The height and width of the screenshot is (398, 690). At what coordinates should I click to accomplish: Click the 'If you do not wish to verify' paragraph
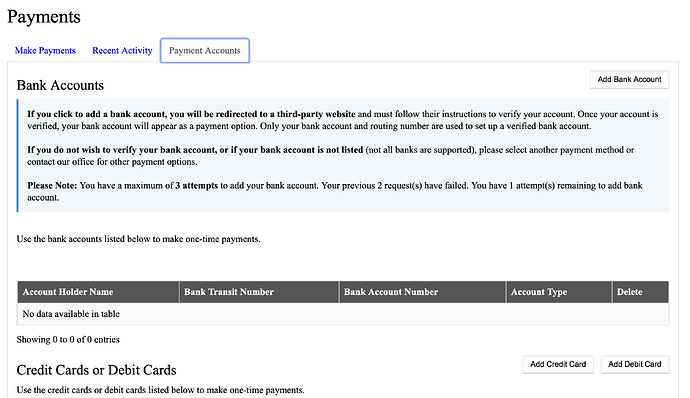coord(330,155)
